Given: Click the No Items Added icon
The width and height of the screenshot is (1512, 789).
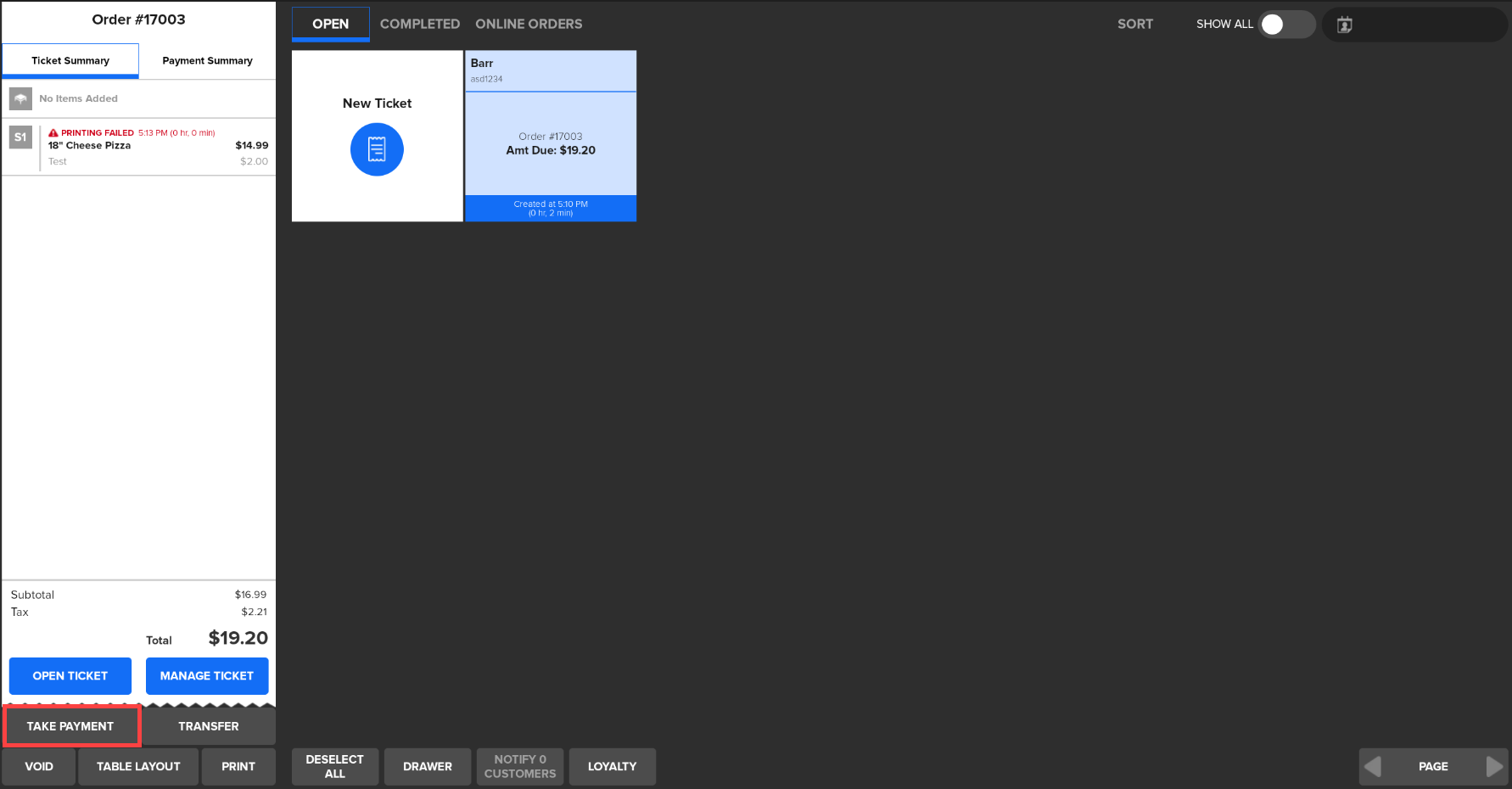Looking at the screenshot, I should click(20, 98).
